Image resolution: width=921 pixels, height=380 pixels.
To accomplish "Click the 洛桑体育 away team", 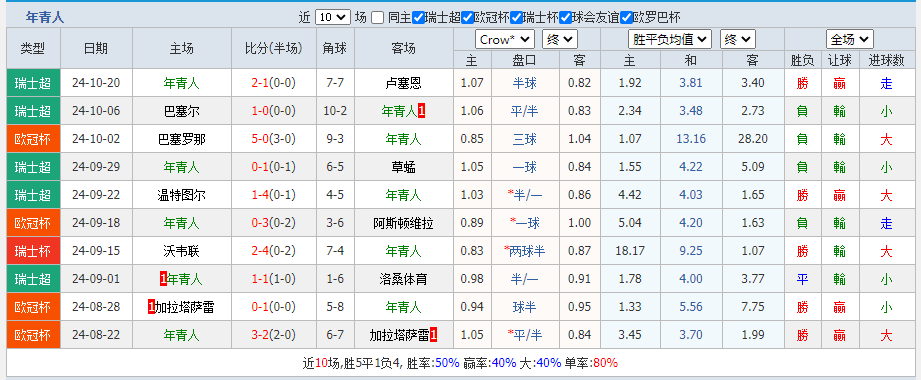I will (x=404, y=279).
